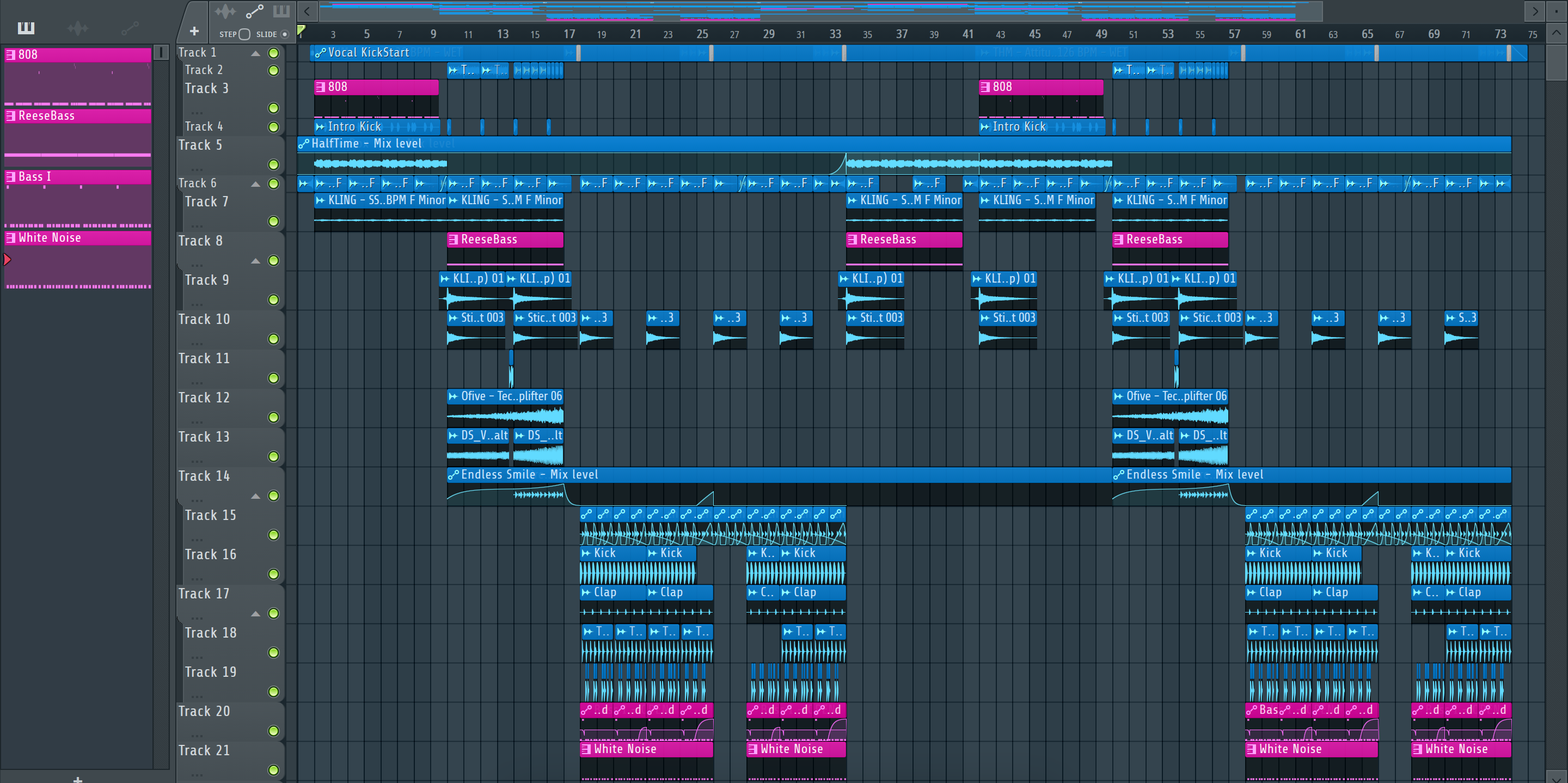Open first White Noise clip menu icon
This screenshot has height=783, width=1568.
[x=586, y=749]
